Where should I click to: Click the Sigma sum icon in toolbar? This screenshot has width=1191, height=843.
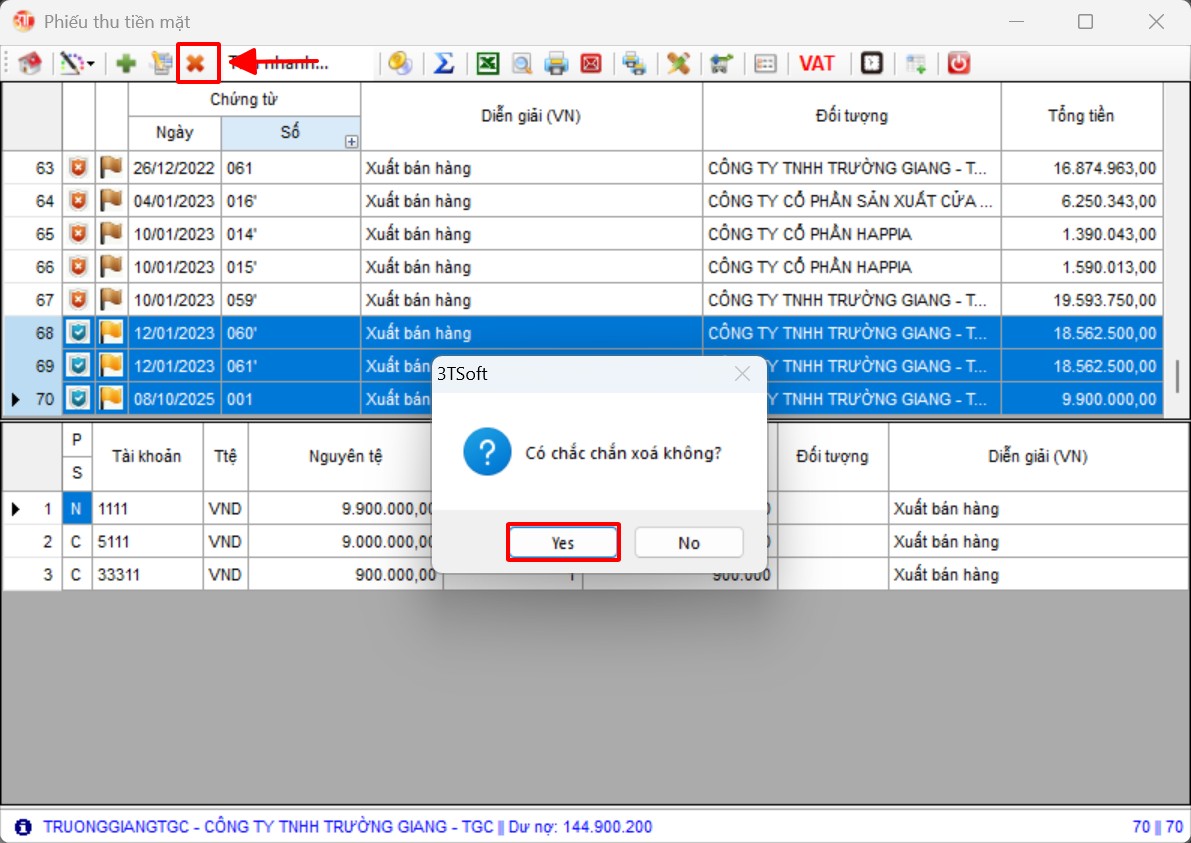click(444, 64)
